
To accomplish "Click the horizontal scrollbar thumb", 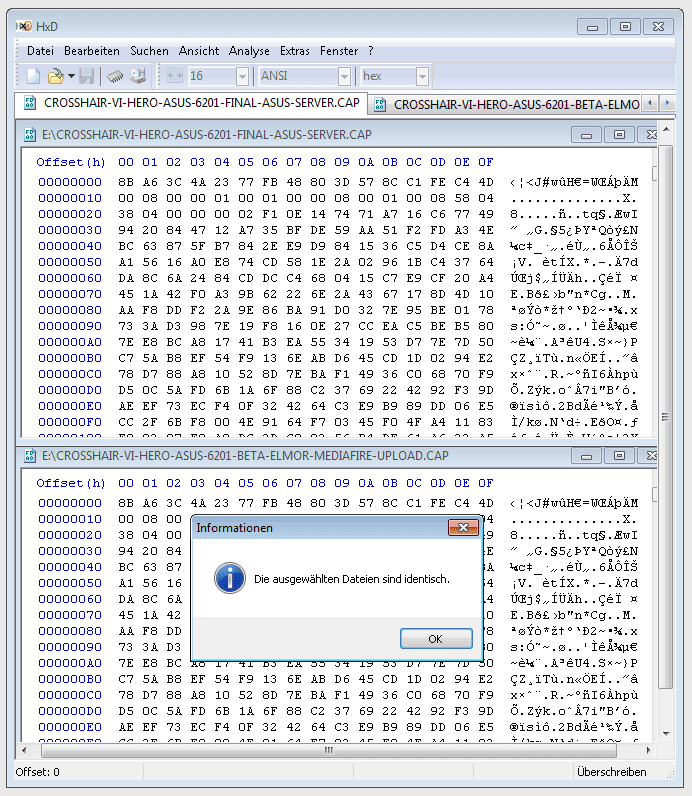I will (329, 750).
